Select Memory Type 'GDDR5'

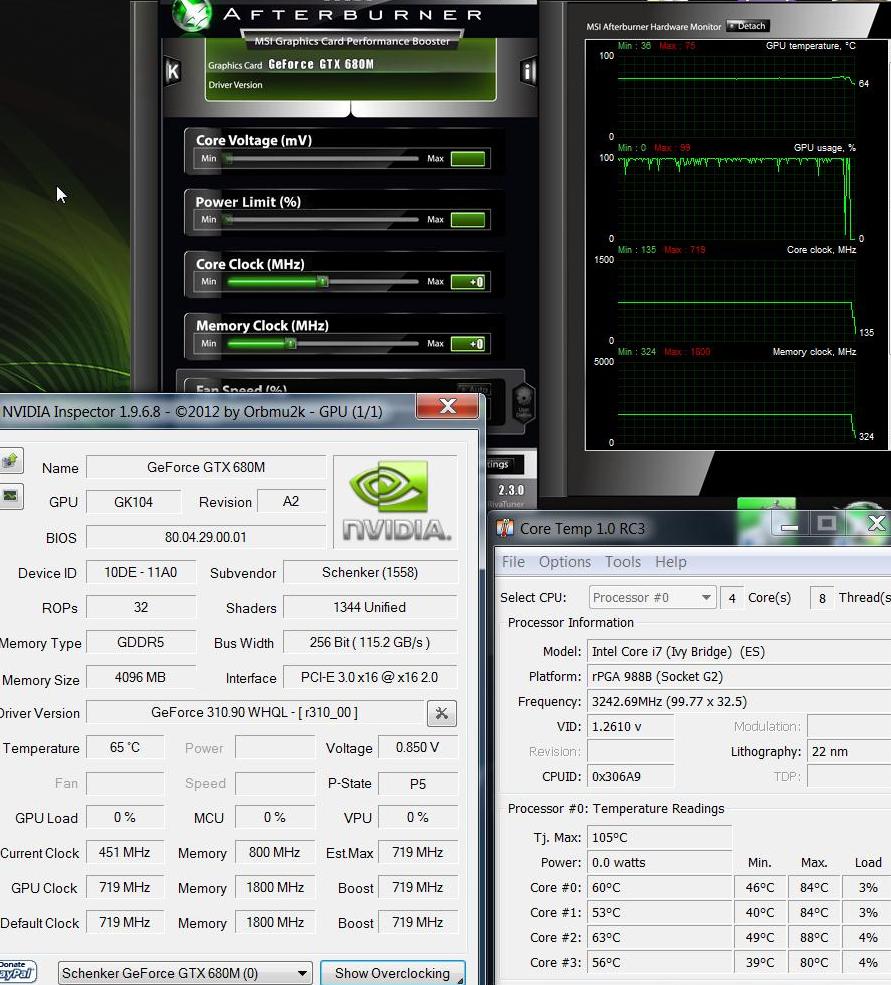click(x=141, y=642)
